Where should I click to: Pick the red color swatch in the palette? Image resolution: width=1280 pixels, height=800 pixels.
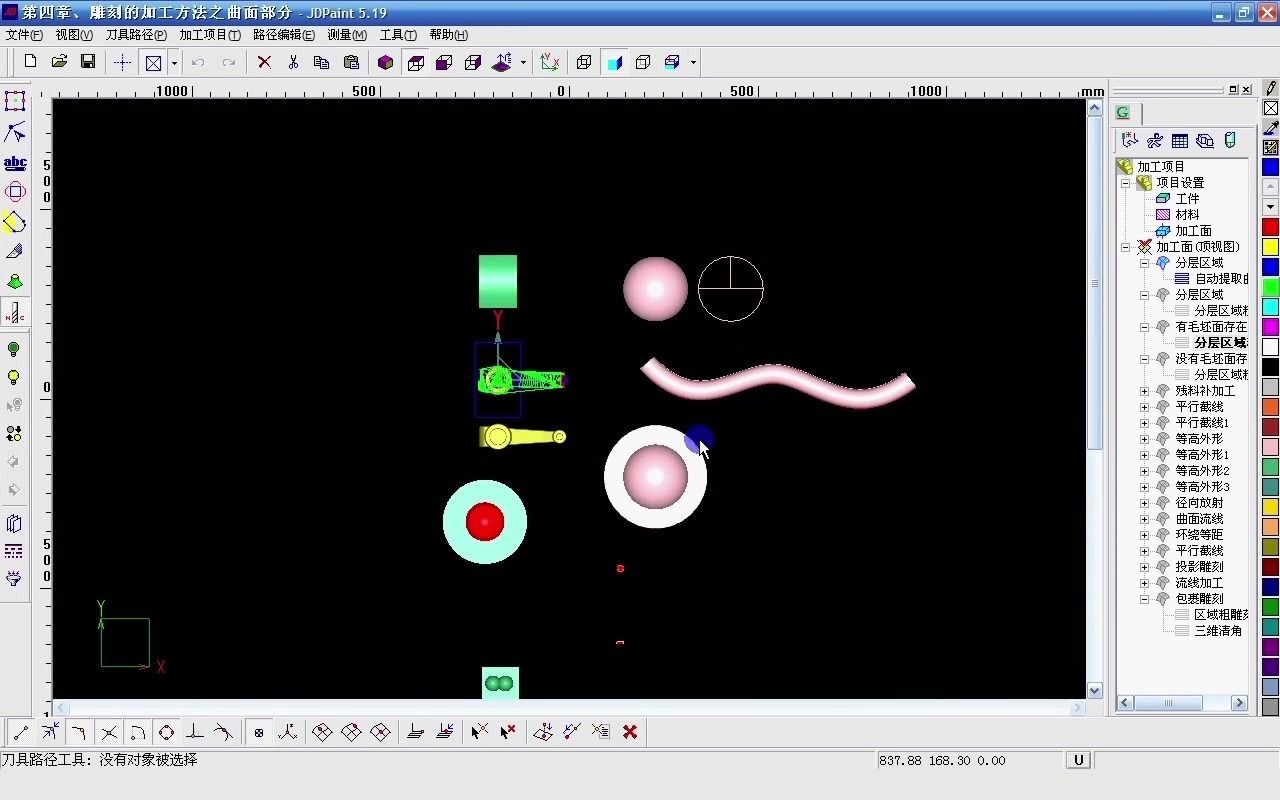tap(1270, 227)
